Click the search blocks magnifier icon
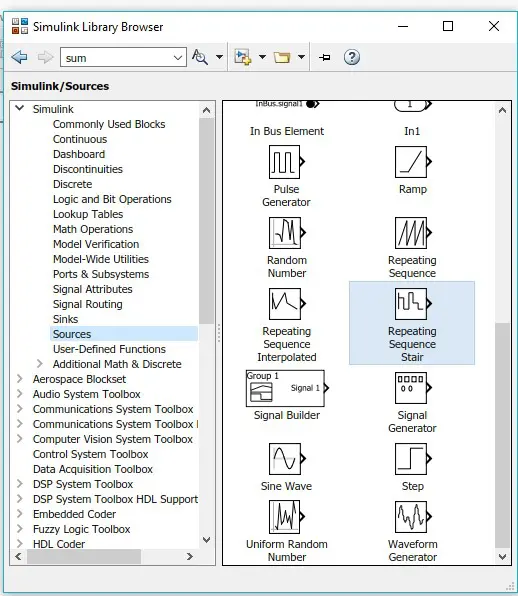The height and width of the screenshot is (596, 518). pyautogui.click(x=200, y=57)
